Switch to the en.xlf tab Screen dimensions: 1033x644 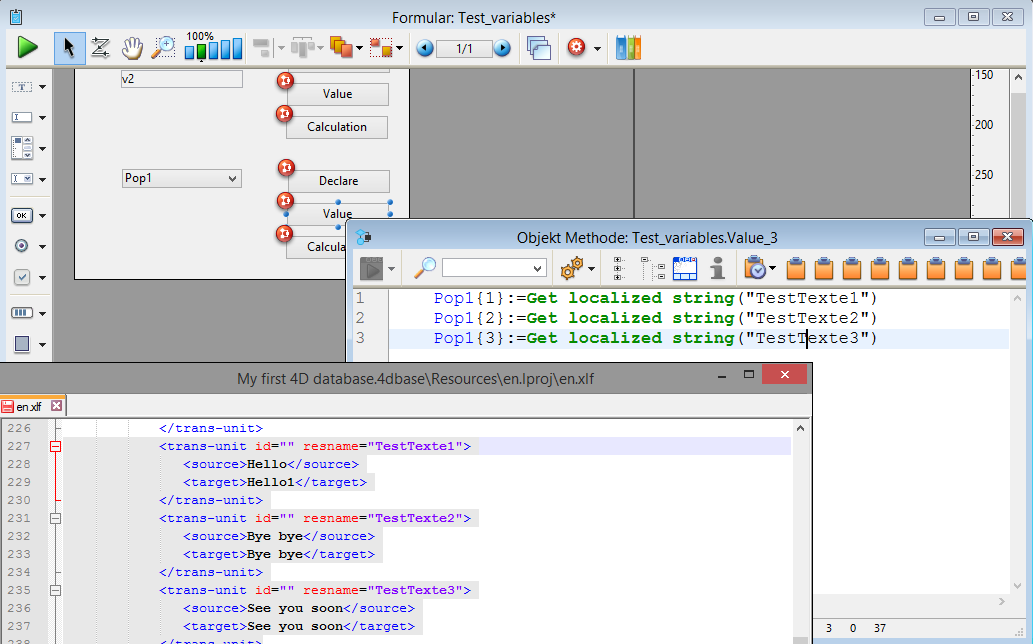click(28, 406)
